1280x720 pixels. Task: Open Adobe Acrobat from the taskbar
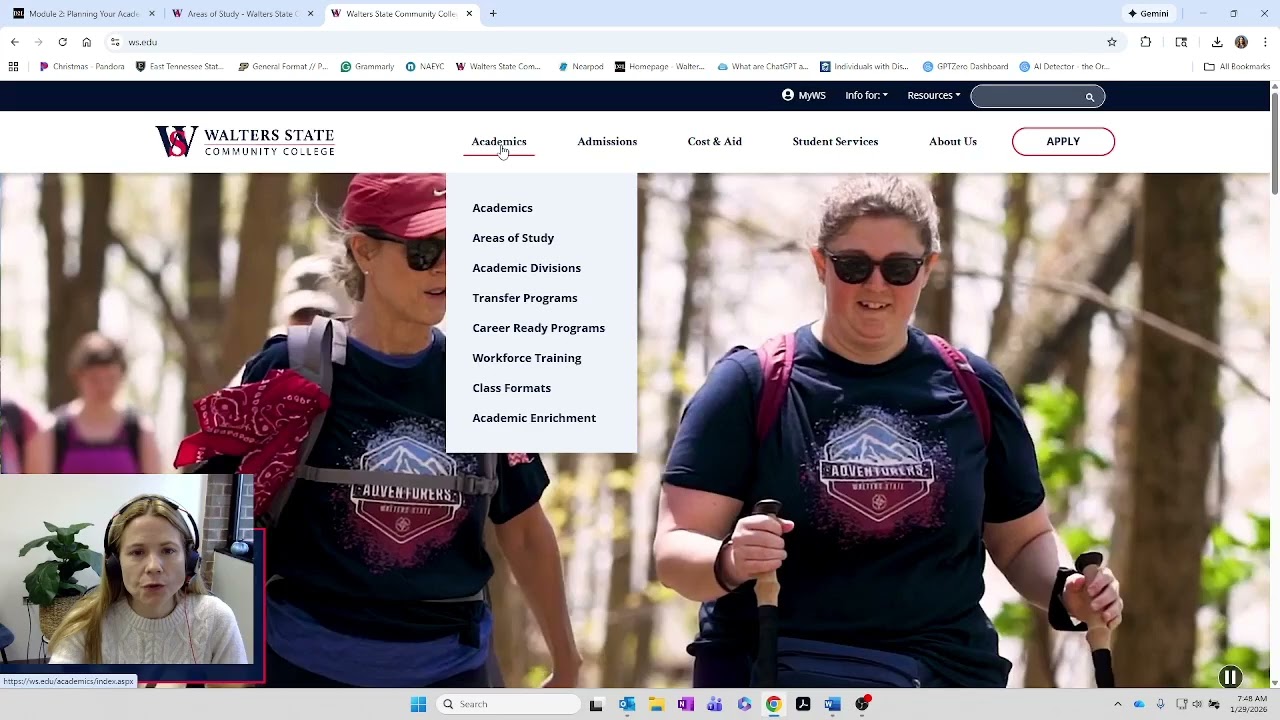pyautogui.click(x=803, y=704)
